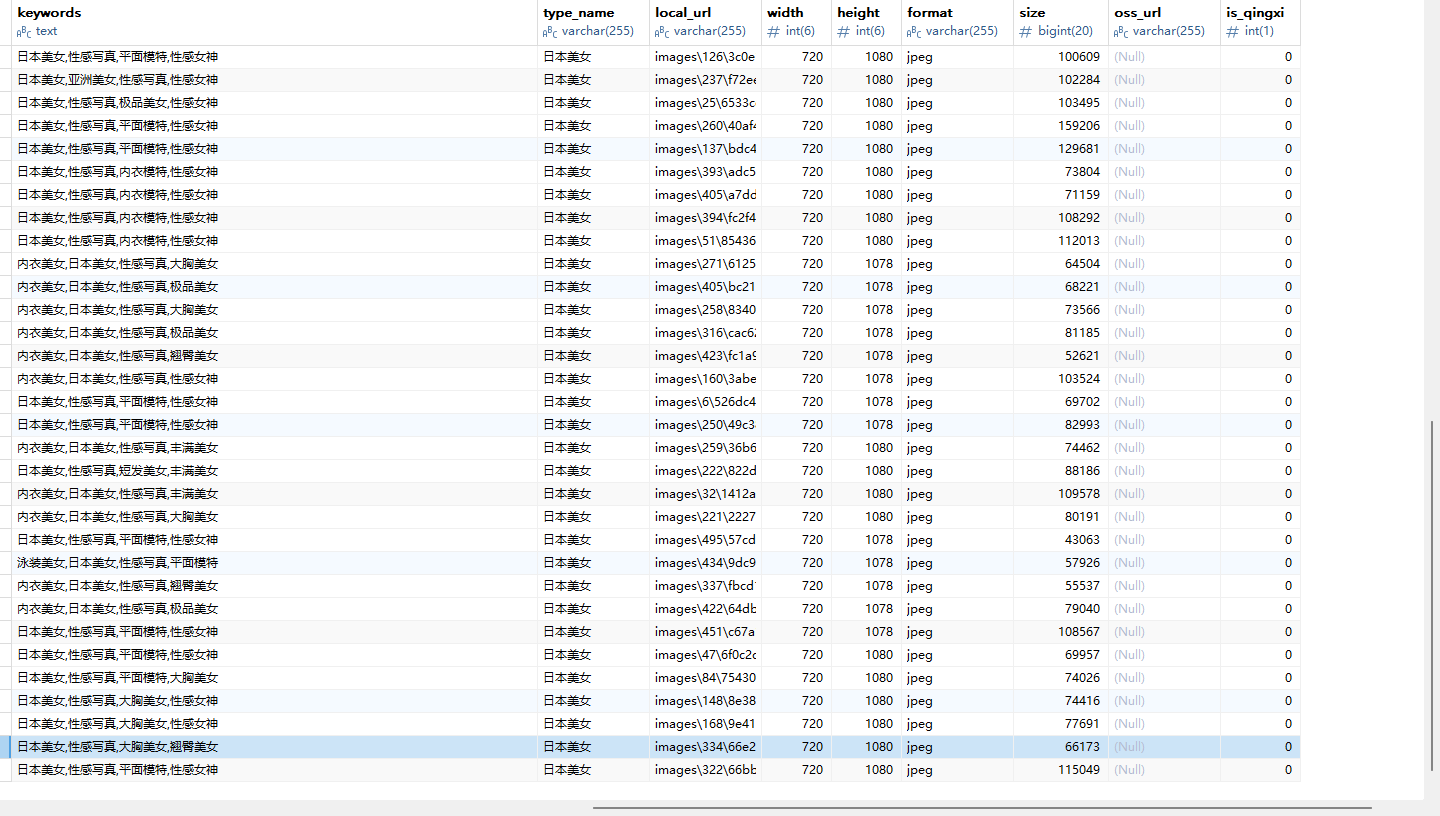Click the width column header
The width and height of the screenshot is (1440, 816).
(x=797, y=22)
